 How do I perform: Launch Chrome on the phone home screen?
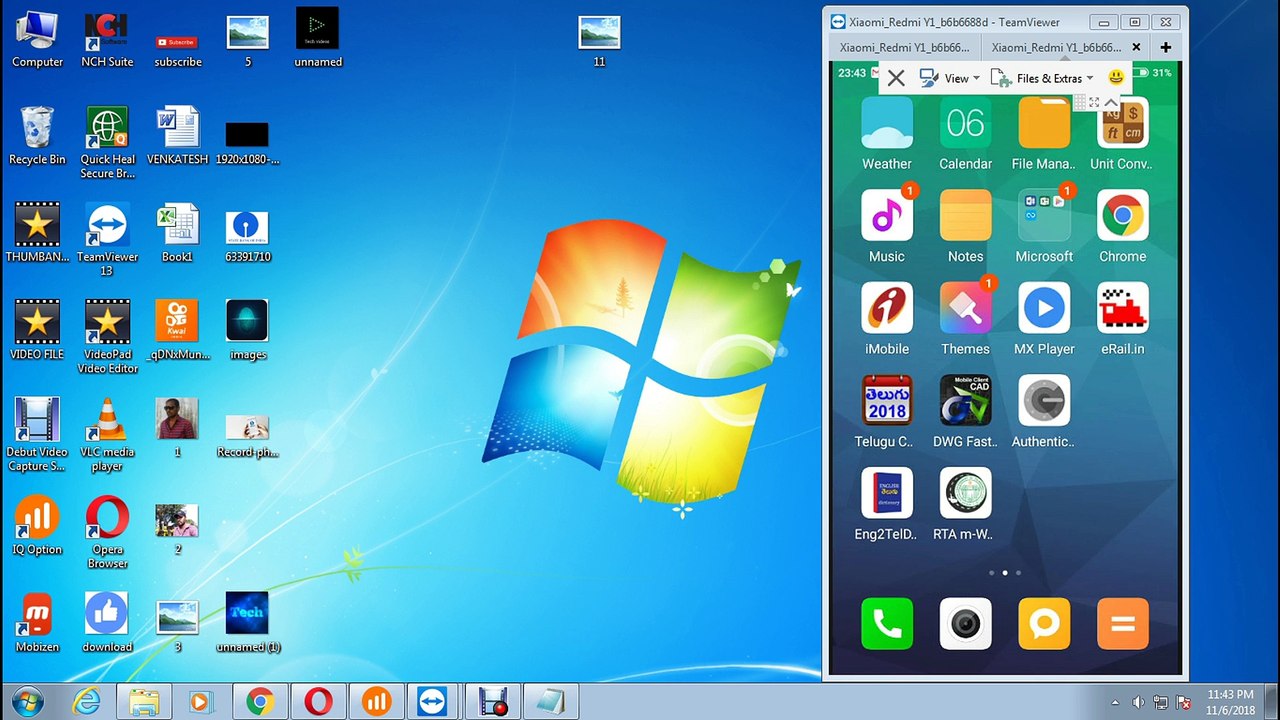(1123, 216)
